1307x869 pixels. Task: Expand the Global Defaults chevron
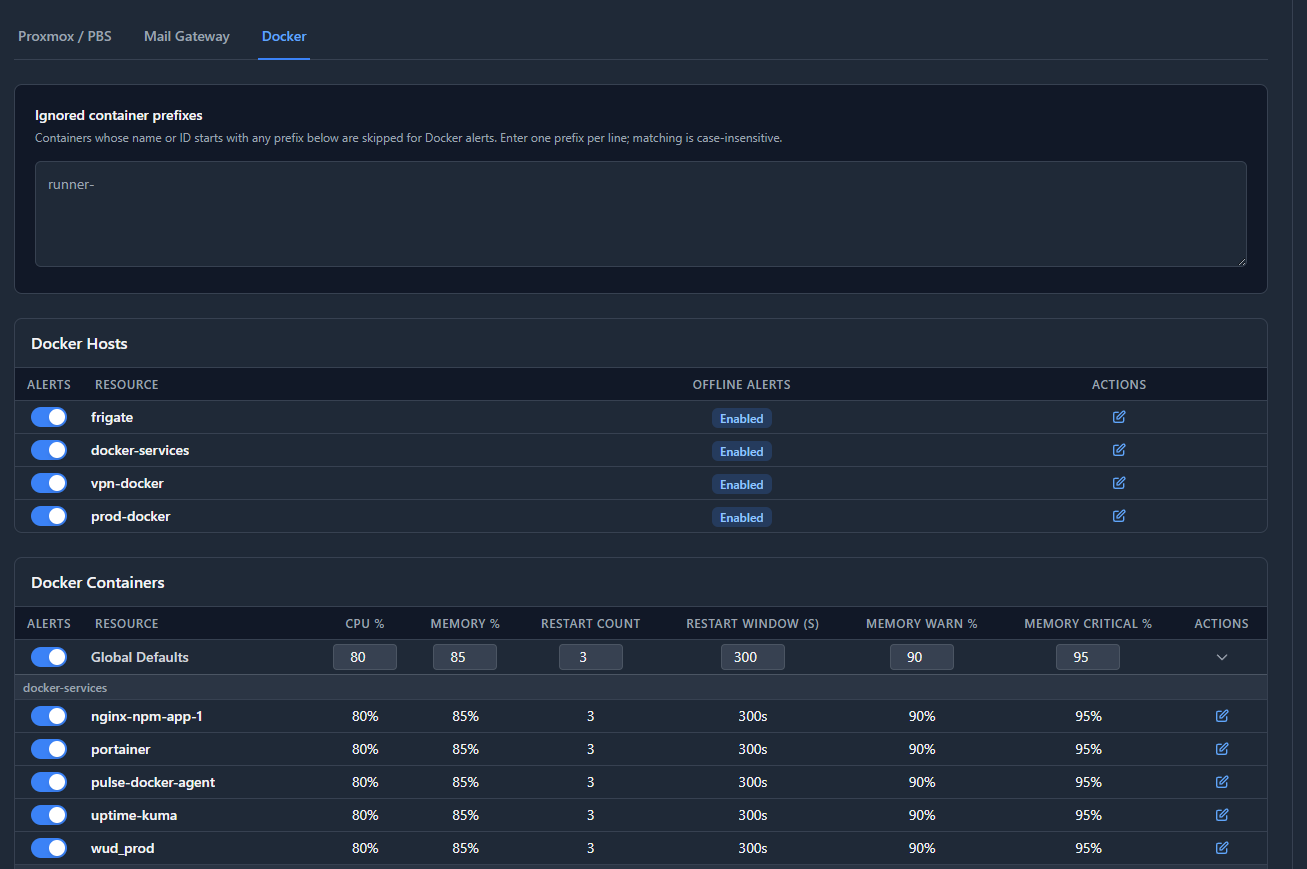1222,657
